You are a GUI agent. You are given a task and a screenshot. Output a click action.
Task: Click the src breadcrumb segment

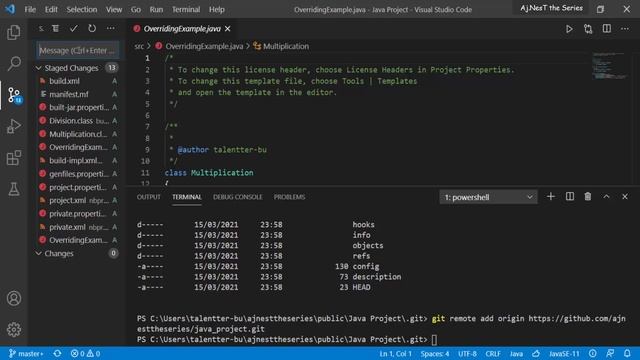pyautogui.click(x=139, y=46)
